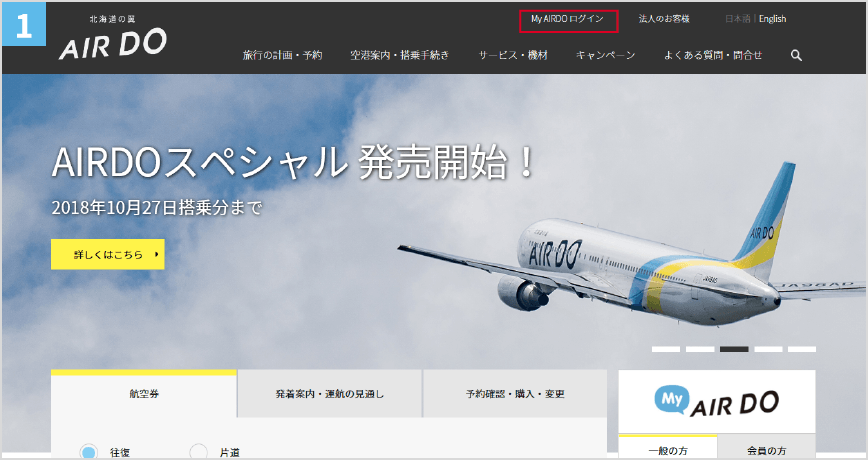
Task: Select 日本語 language option
Action: [x=737, y=19]
